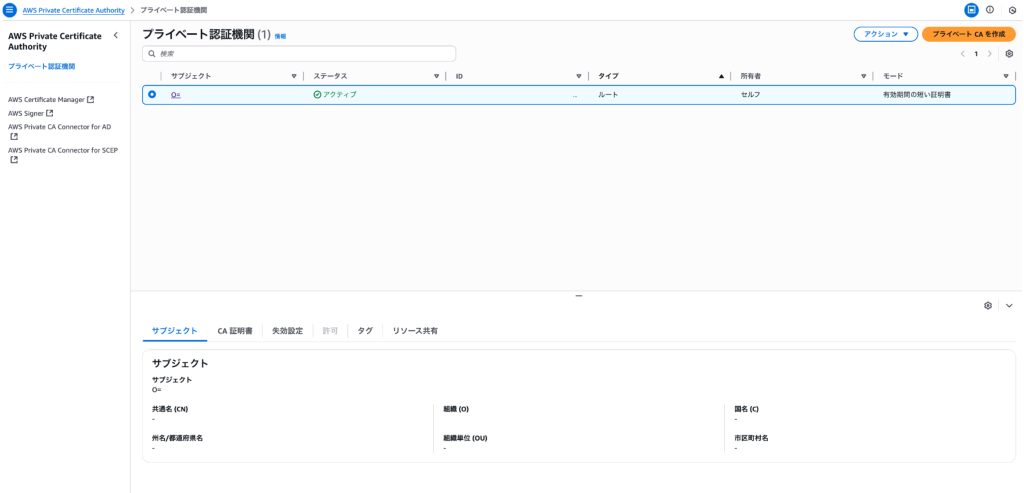Click the 国名 (C) field label
Image resolution: width=1024 pixels, height=493 pixels.
746,409
